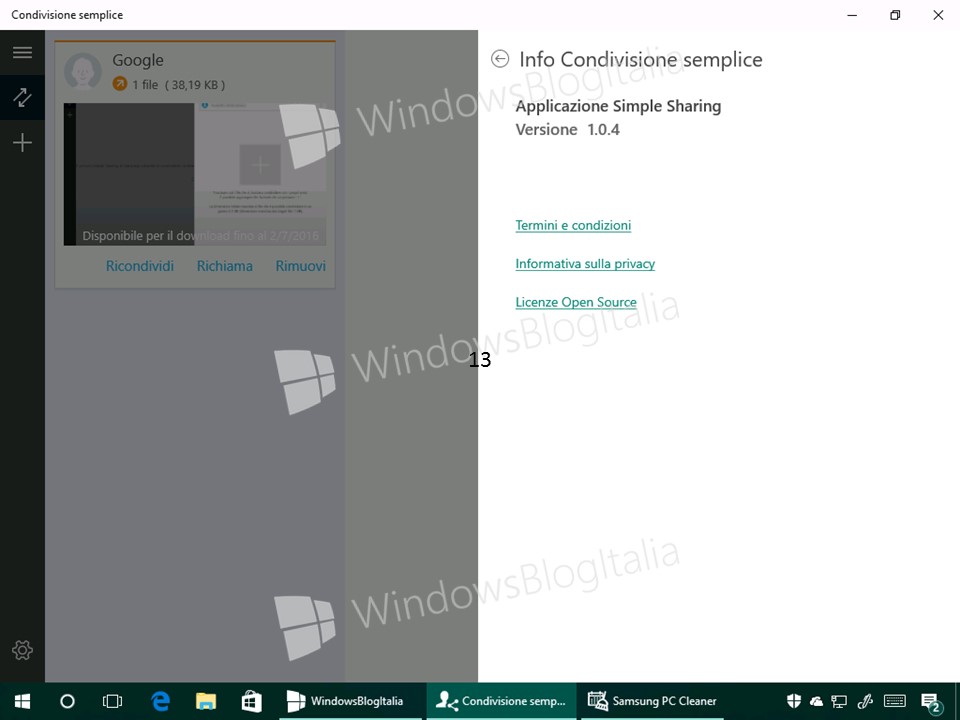This screenshot has height=720, width=960.
Task: Open touch keyboard tray icon
Action: tap(894, 701)
